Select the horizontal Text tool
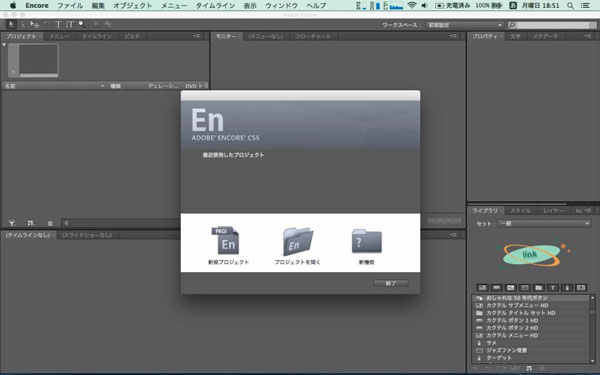The image size is (600, 375). coord(58,24)
